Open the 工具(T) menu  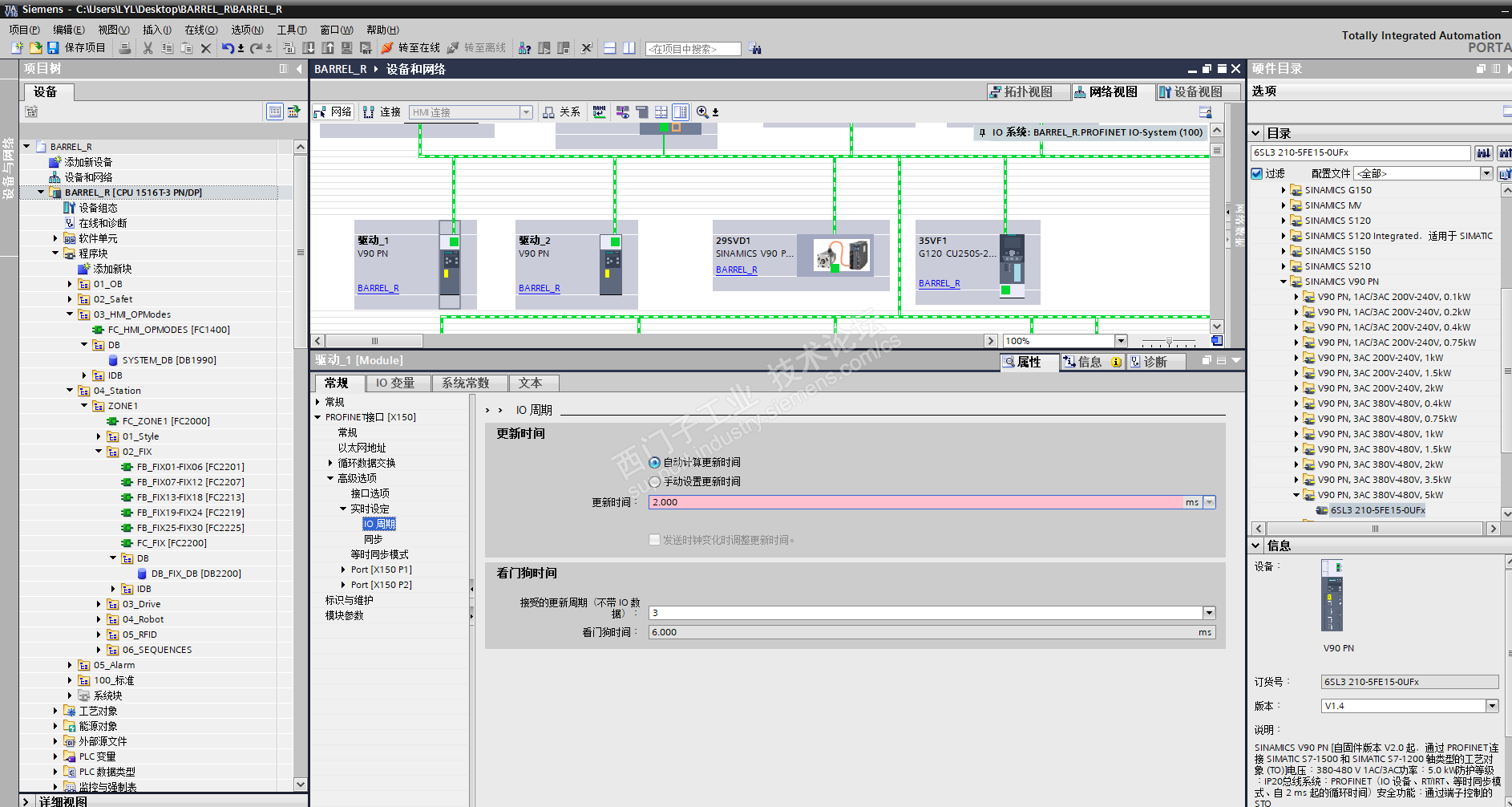293,30
